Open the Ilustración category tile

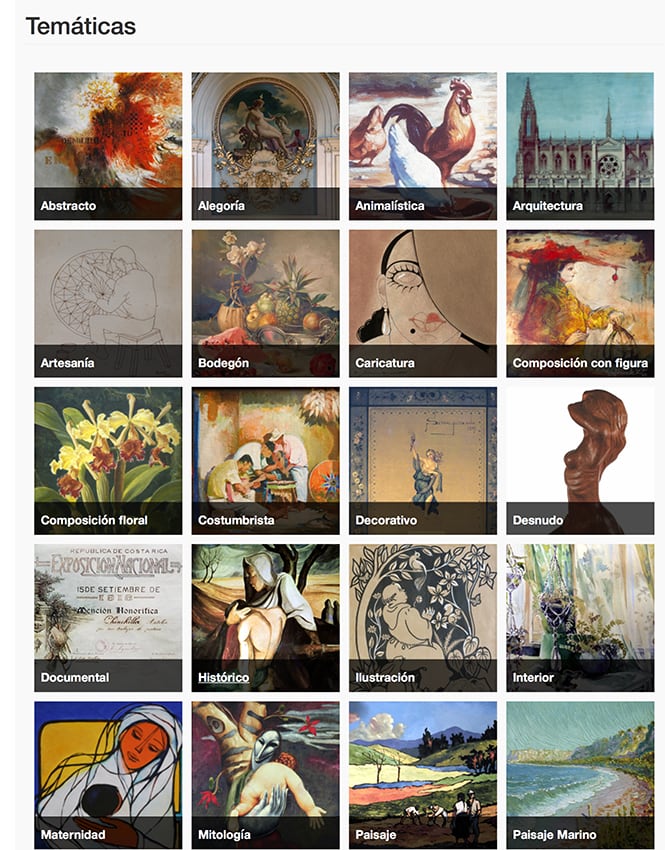tap(423, 617)
